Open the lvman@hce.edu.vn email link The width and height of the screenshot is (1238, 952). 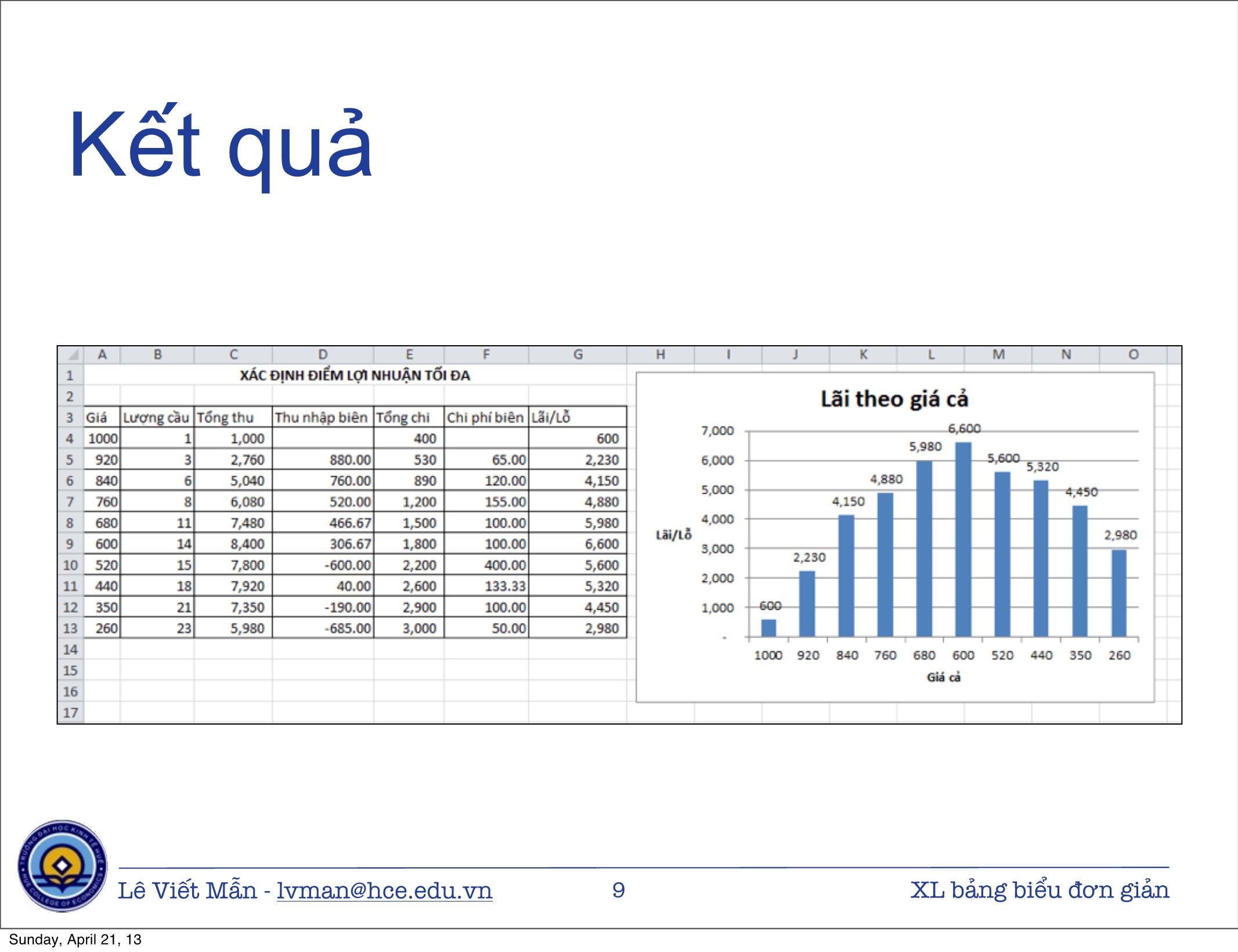(385, 889)
